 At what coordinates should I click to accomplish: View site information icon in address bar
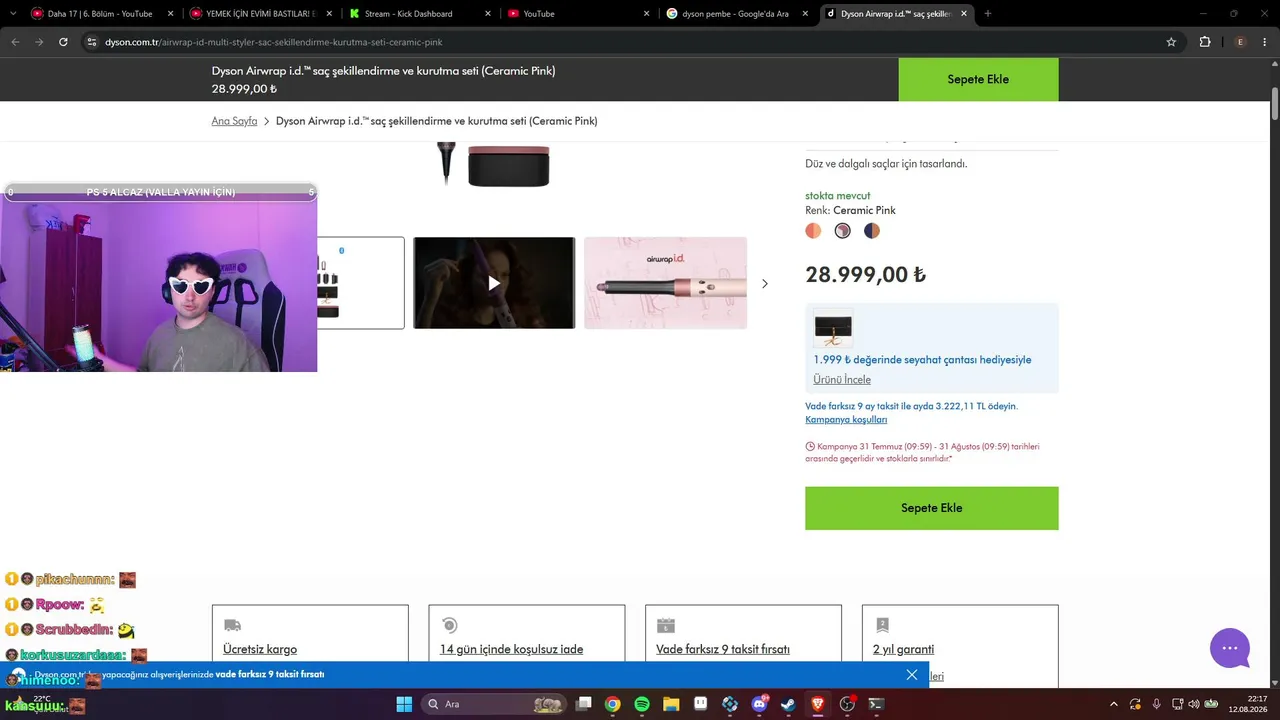91,42
